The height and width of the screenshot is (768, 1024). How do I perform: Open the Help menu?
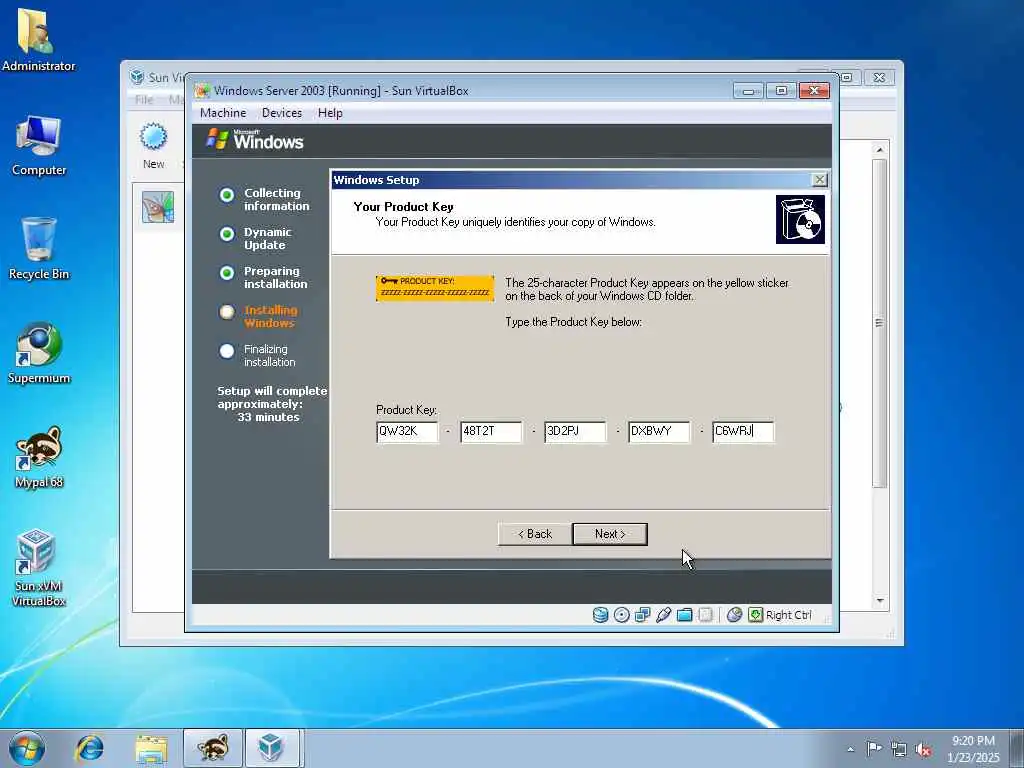pyautogui.click(x=330, y=113)
